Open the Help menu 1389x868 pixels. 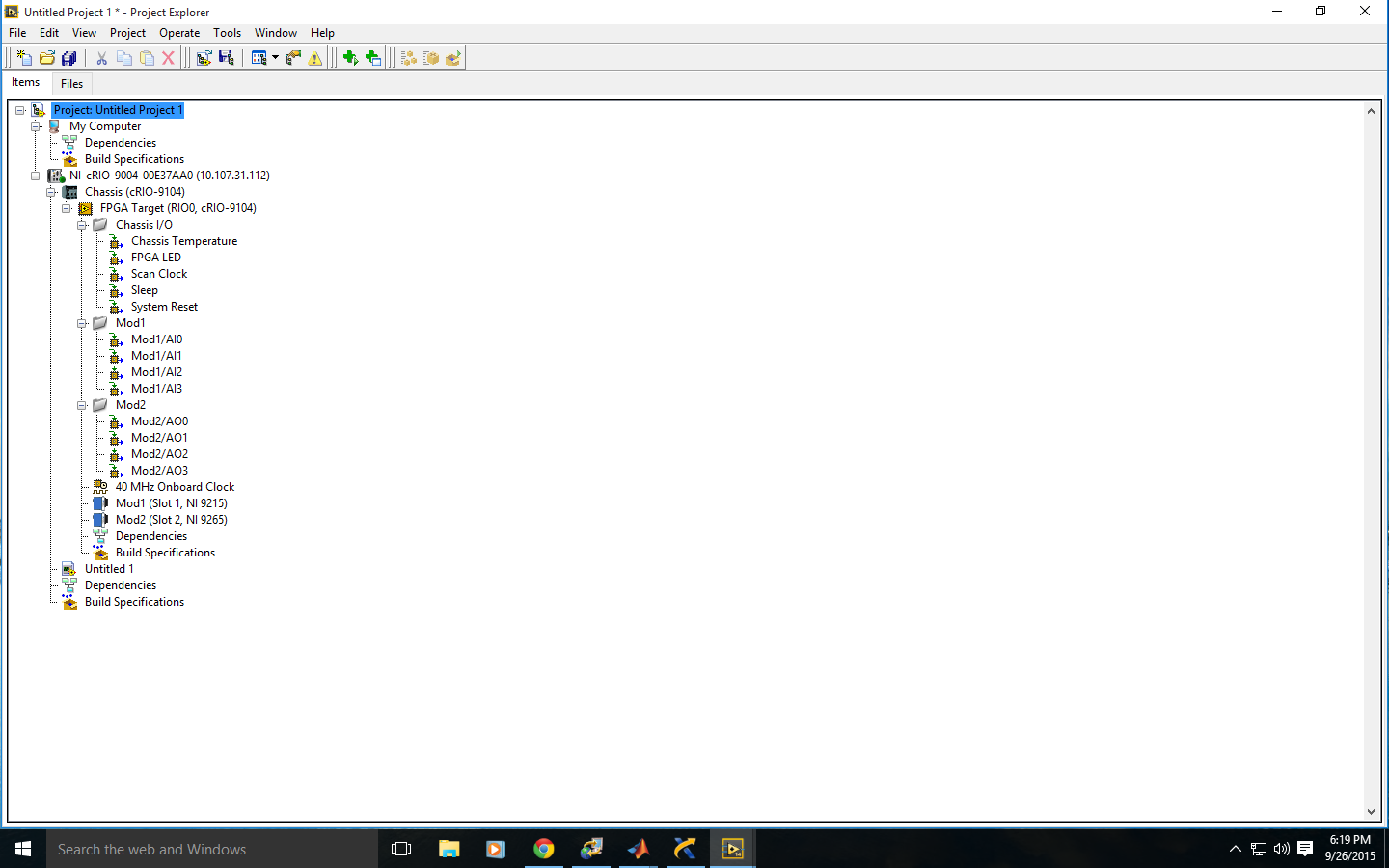coord(322,33)
